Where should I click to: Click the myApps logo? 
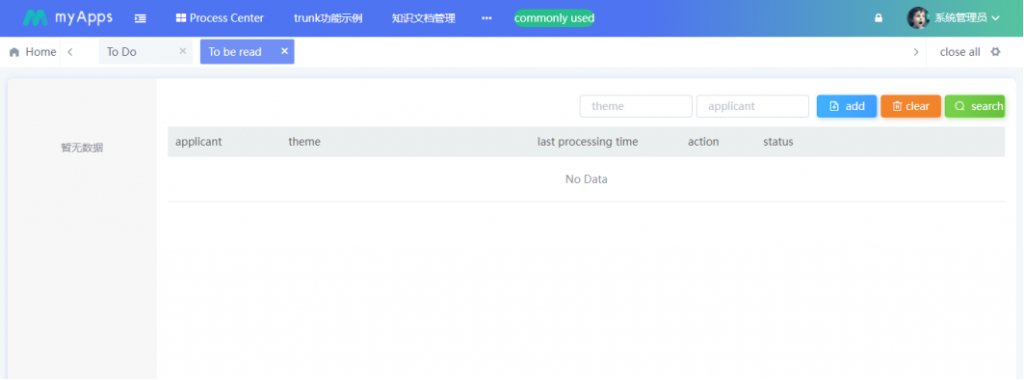(x=67, y=18)
